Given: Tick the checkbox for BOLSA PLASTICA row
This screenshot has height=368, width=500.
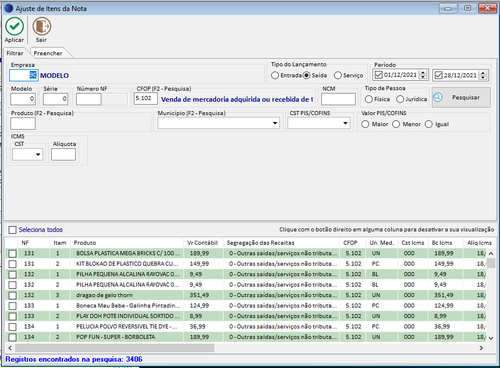Looking at the screenshot, I should (13, 254).
